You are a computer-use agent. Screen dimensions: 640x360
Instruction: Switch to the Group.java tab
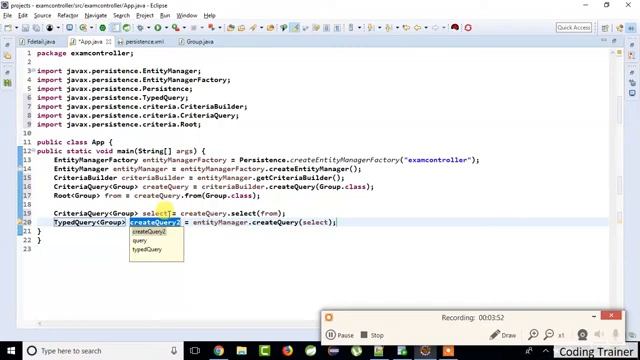click(x=196, y=42)
